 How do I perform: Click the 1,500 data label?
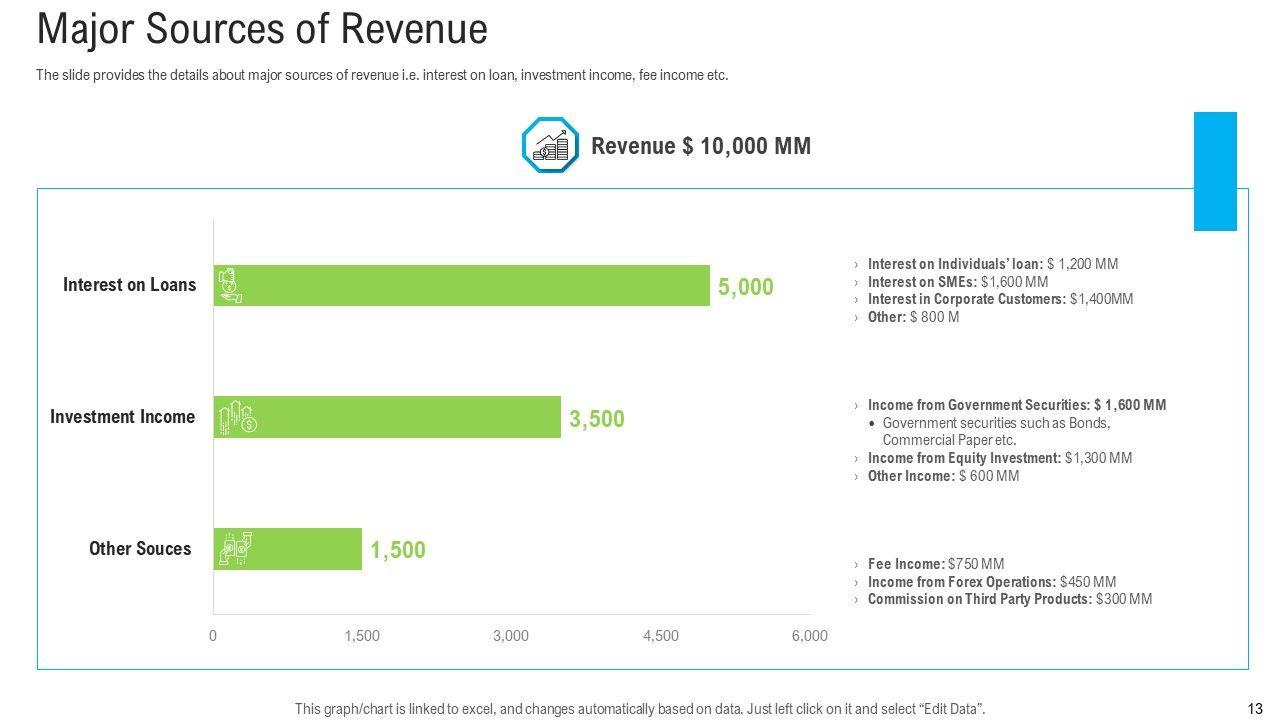click(x=398, y=550)
